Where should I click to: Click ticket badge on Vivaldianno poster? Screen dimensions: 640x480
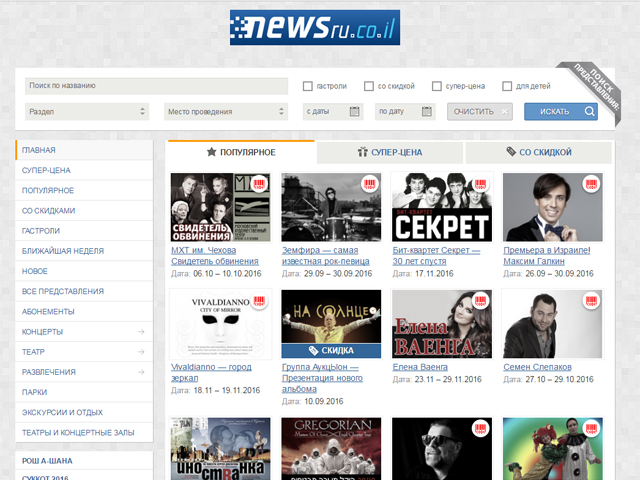click(259, 301)
